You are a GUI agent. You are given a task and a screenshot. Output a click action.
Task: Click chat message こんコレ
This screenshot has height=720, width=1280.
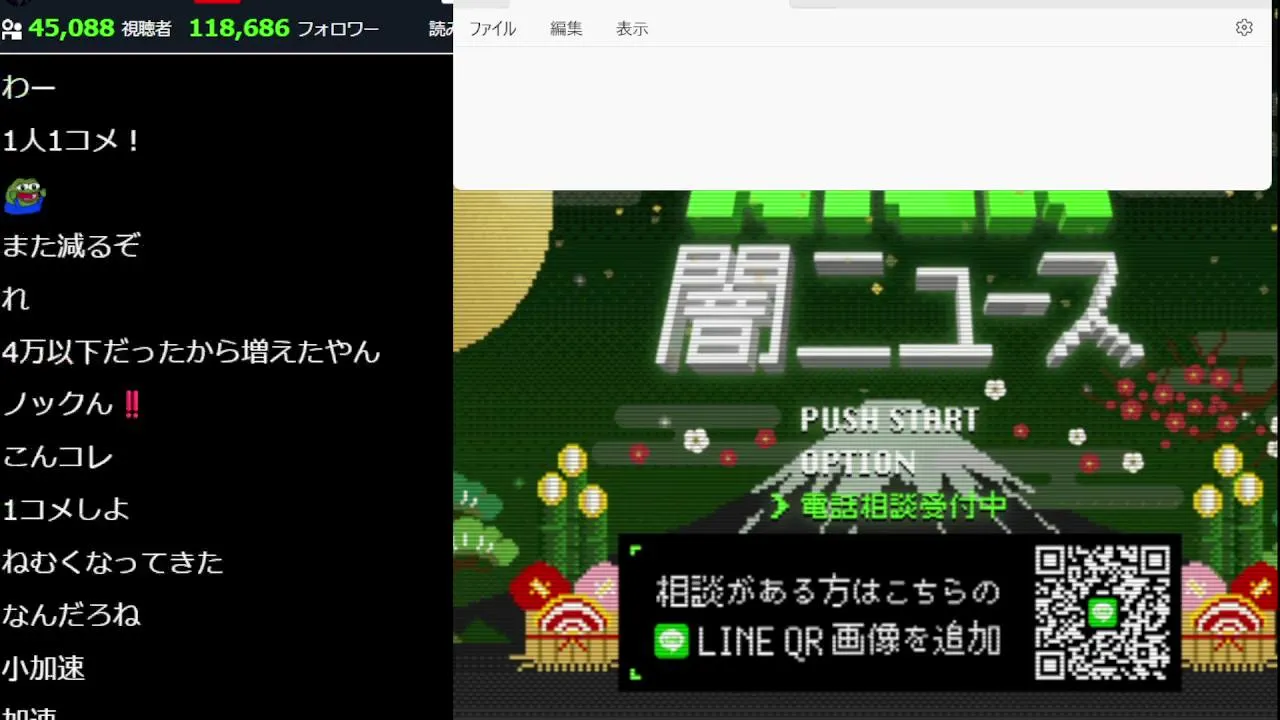[x=58, y=457]
